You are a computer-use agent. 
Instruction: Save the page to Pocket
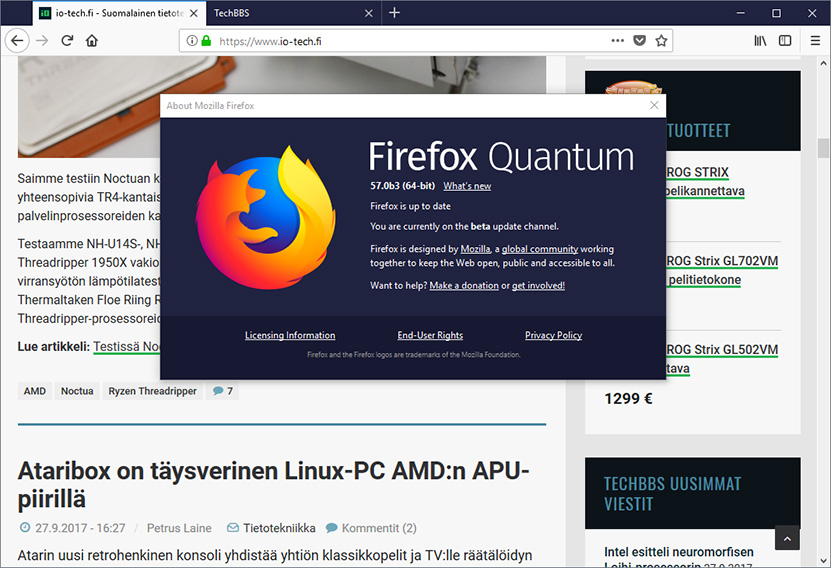coord(640,41)
